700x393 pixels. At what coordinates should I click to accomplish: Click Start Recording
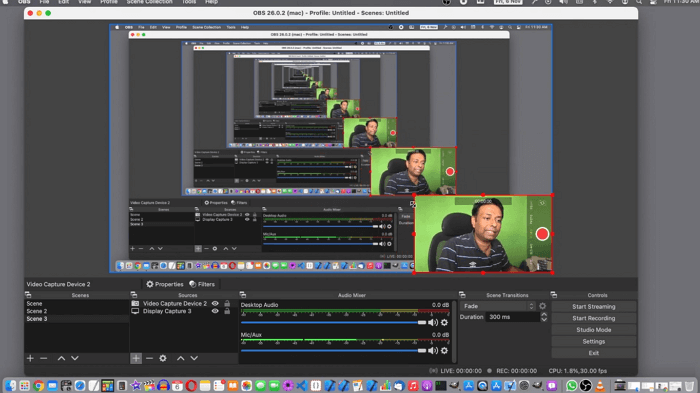(x=594, y=318)
